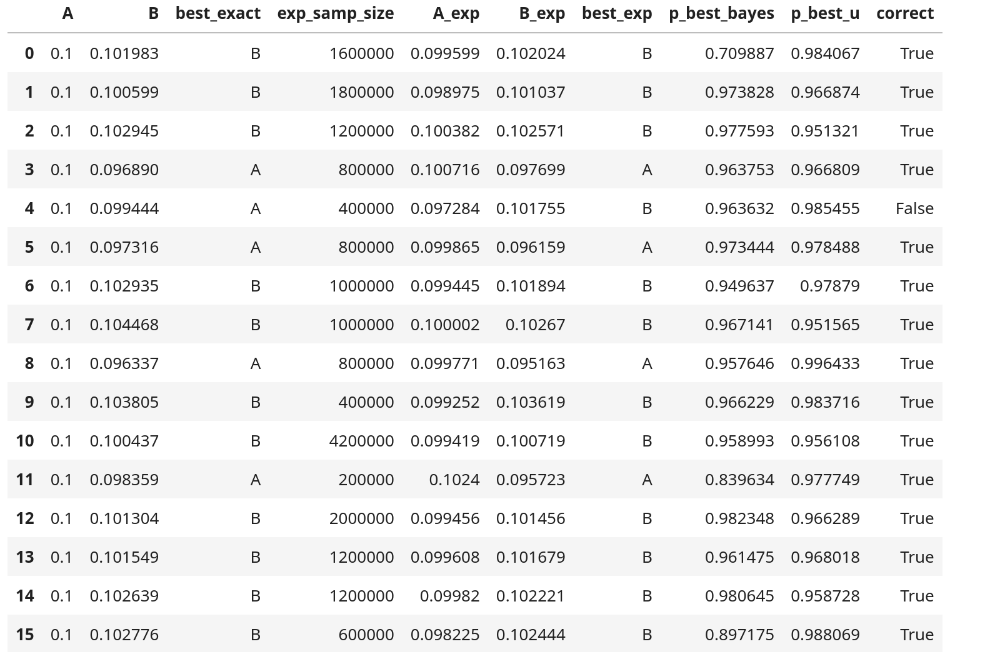Screen dimensions: 981x652
Task: Select row index 10
Action: [25, 441]
